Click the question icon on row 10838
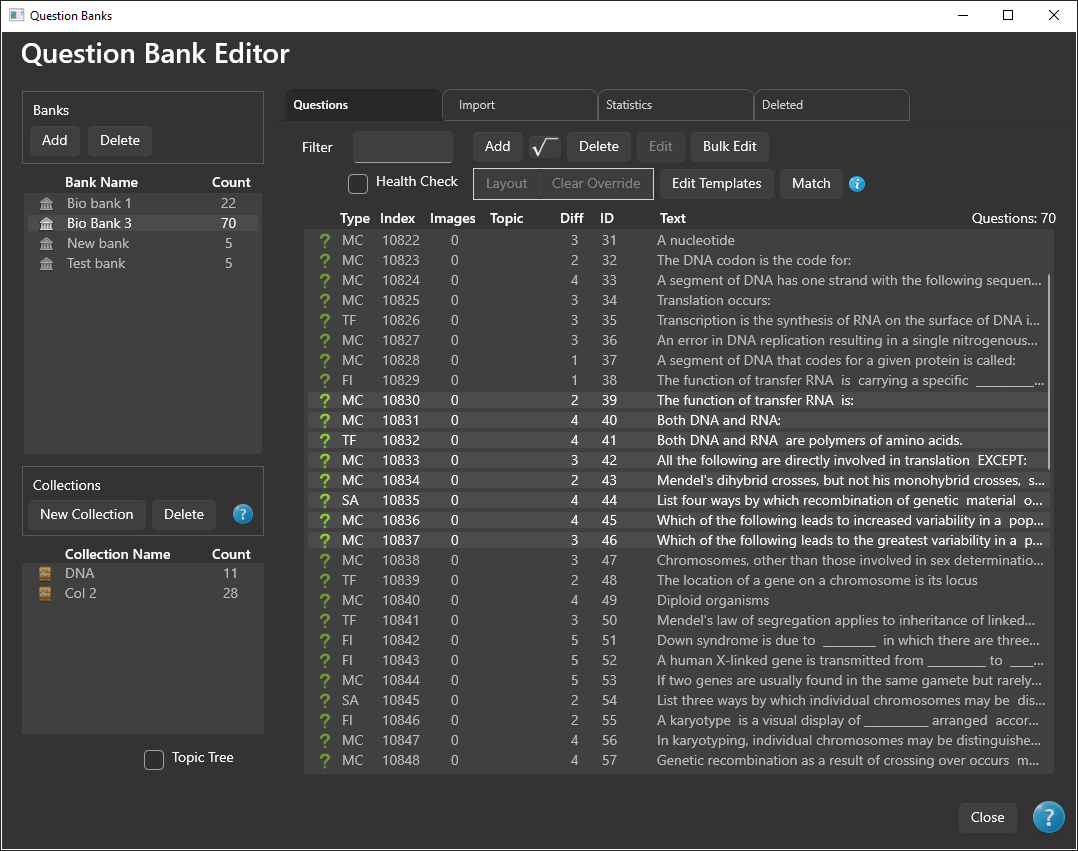Image resolution: width=1078 pixels, height=851 pixels. 324,560
